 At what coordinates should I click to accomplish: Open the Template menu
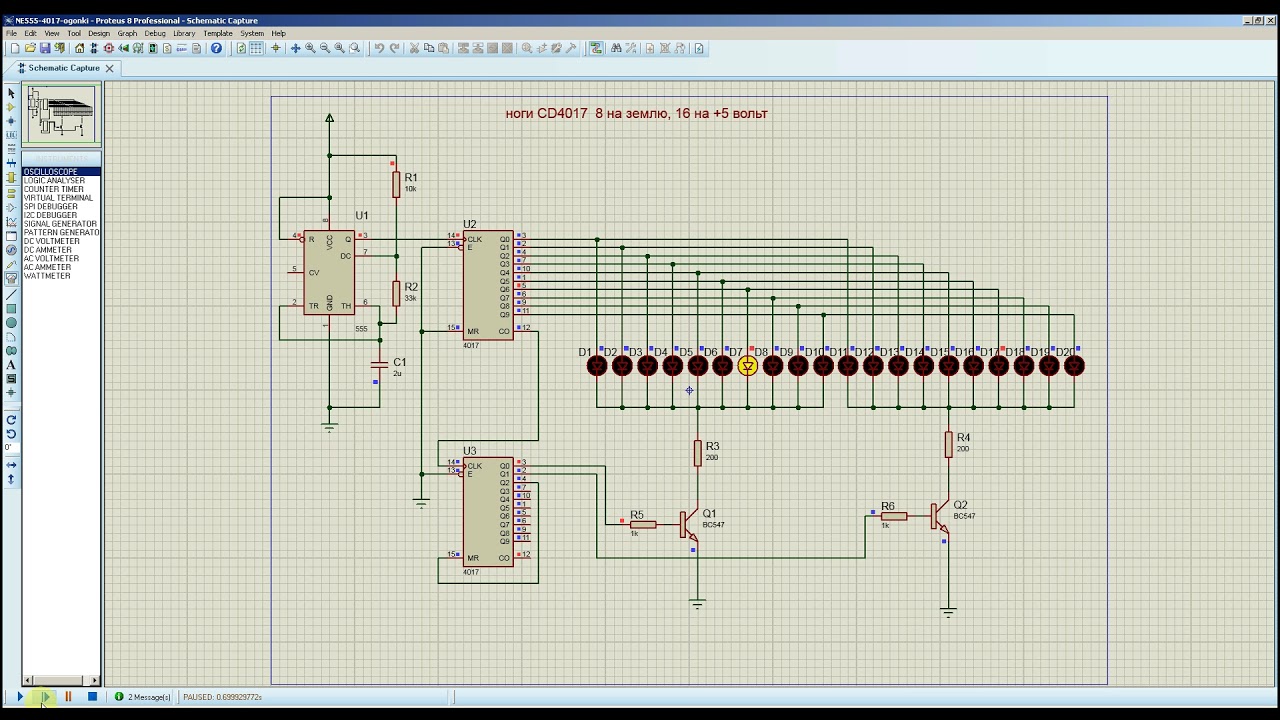tap(218, 33)
